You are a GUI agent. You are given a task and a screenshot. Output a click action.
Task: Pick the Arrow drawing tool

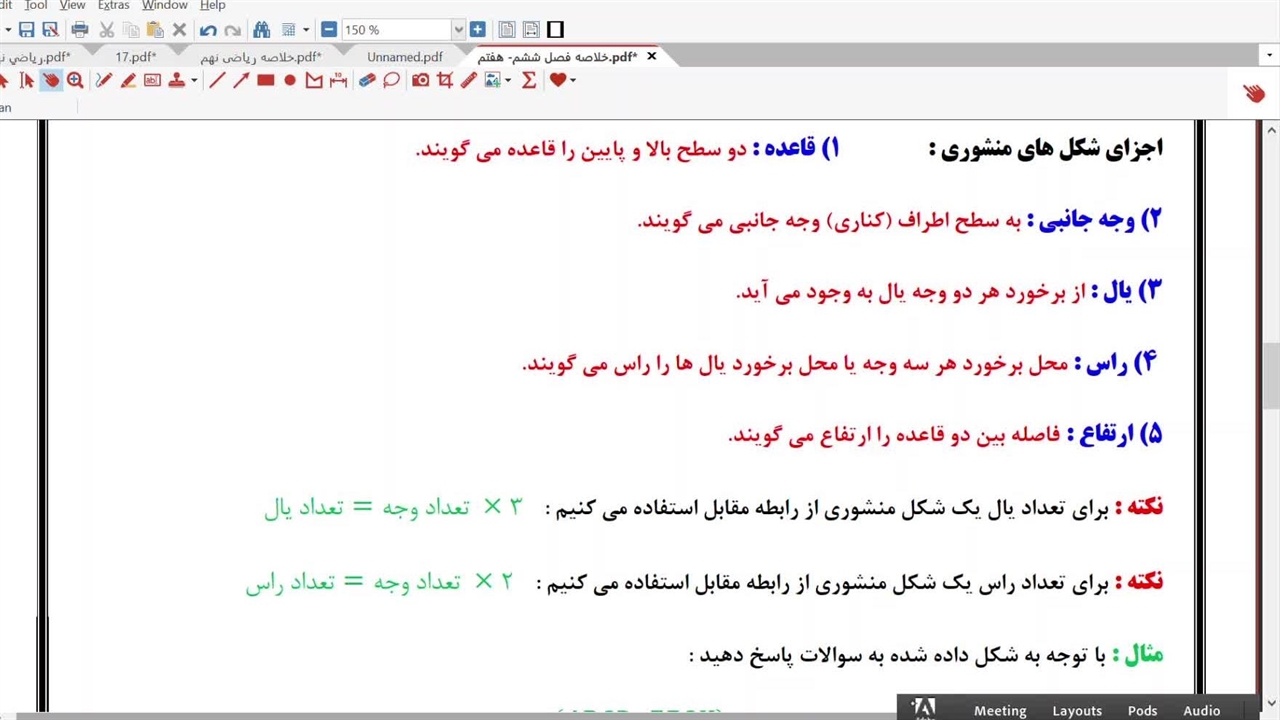[241, 81]
